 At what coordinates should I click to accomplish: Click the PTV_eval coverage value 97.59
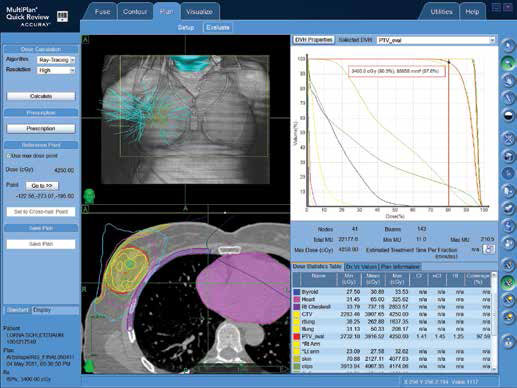483,337
